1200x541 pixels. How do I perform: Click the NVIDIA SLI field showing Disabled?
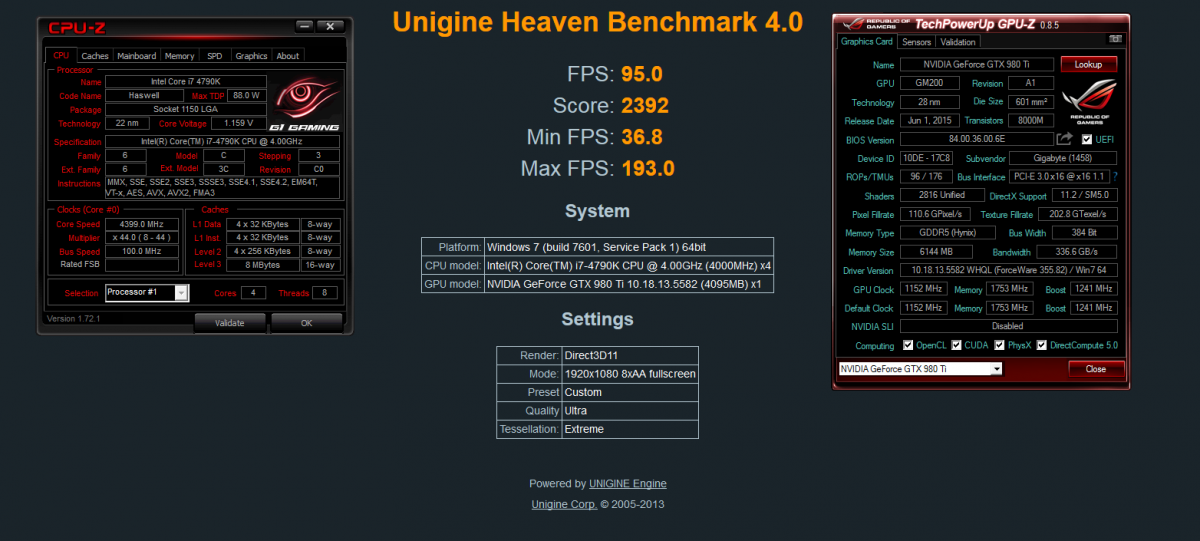pos(1008,326)
